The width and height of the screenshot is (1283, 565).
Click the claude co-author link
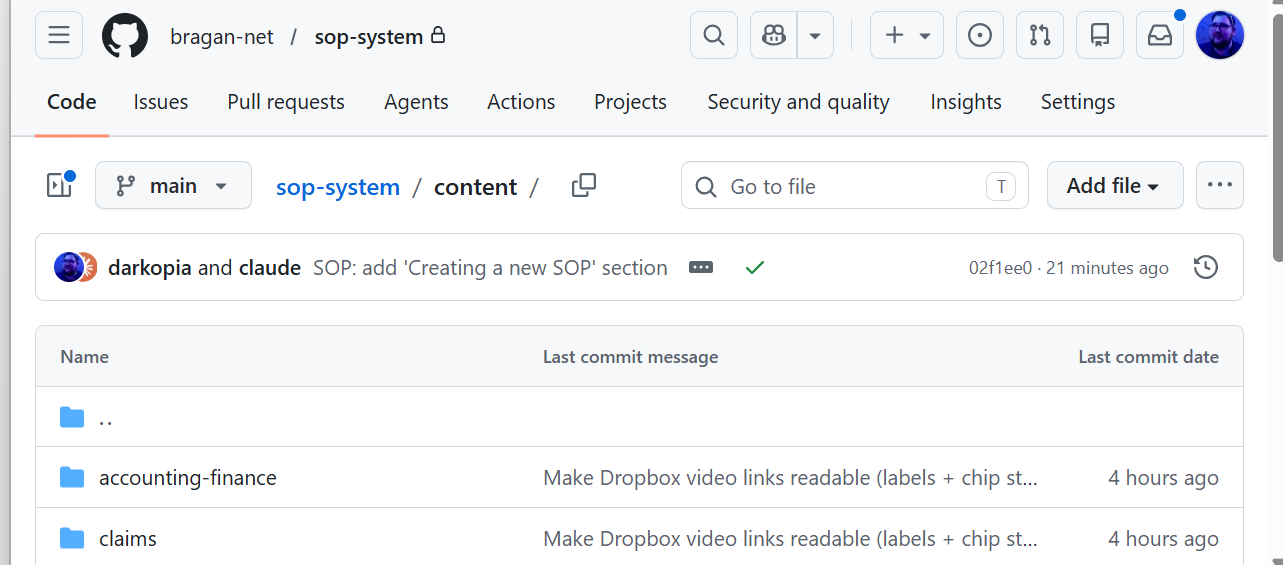pyautogui.click(x=270, y=268)
